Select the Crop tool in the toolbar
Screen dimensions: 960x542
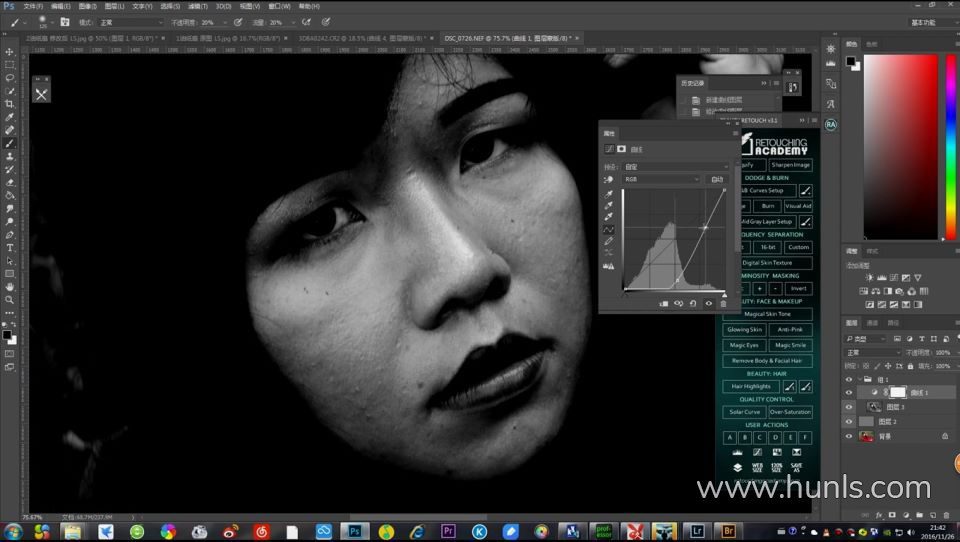(x=10, y=104)
